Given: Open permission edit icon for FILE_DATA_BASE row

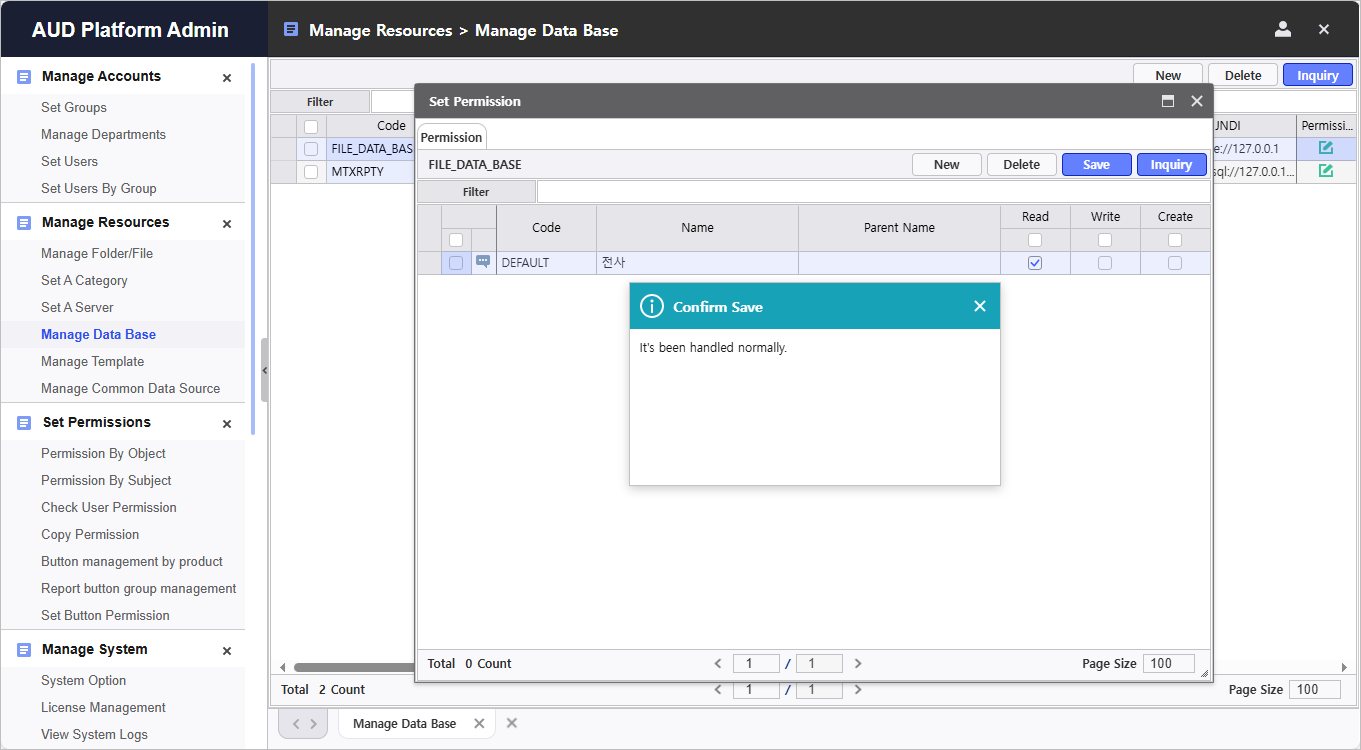Looking at the screenshot, I should tap(1326, 148).
